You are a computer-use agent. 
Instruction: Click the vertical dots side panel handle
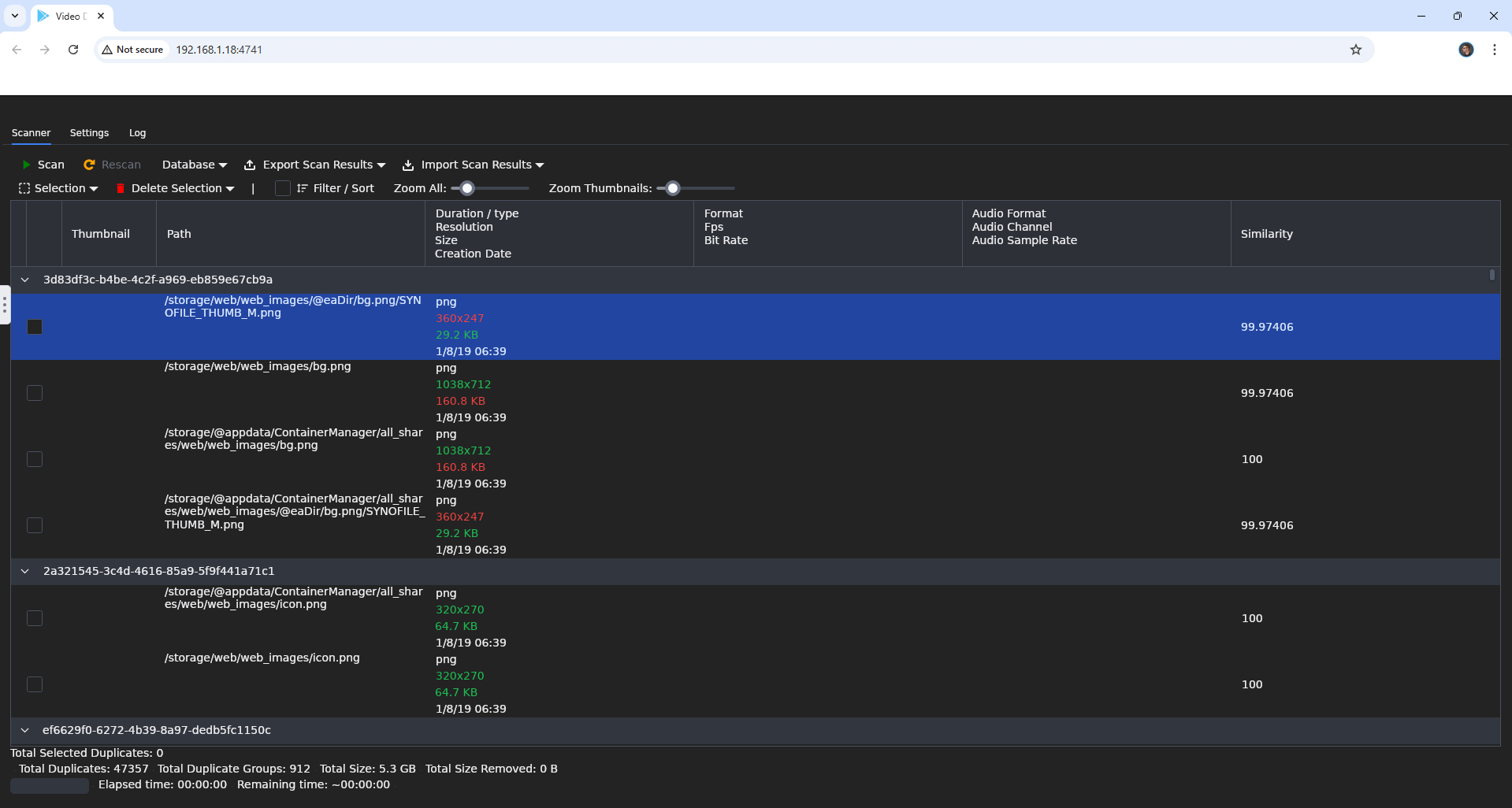[5, 305]
